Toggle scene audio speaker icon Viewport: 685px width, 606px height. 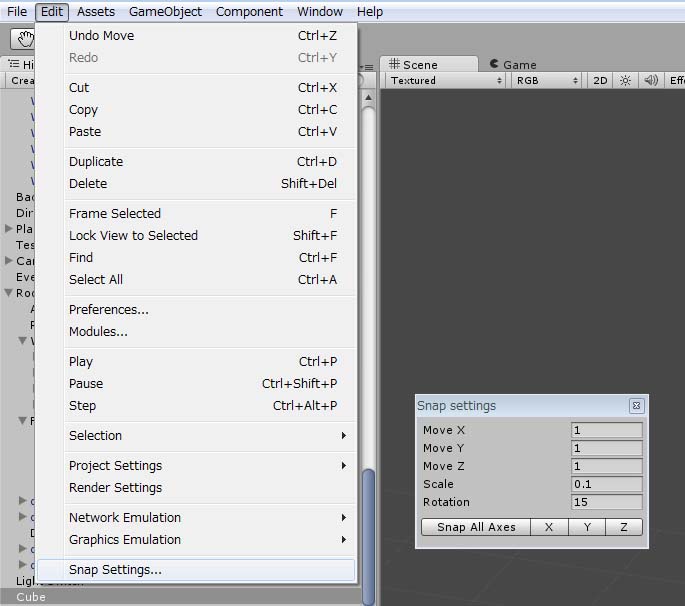pos(651,80)
